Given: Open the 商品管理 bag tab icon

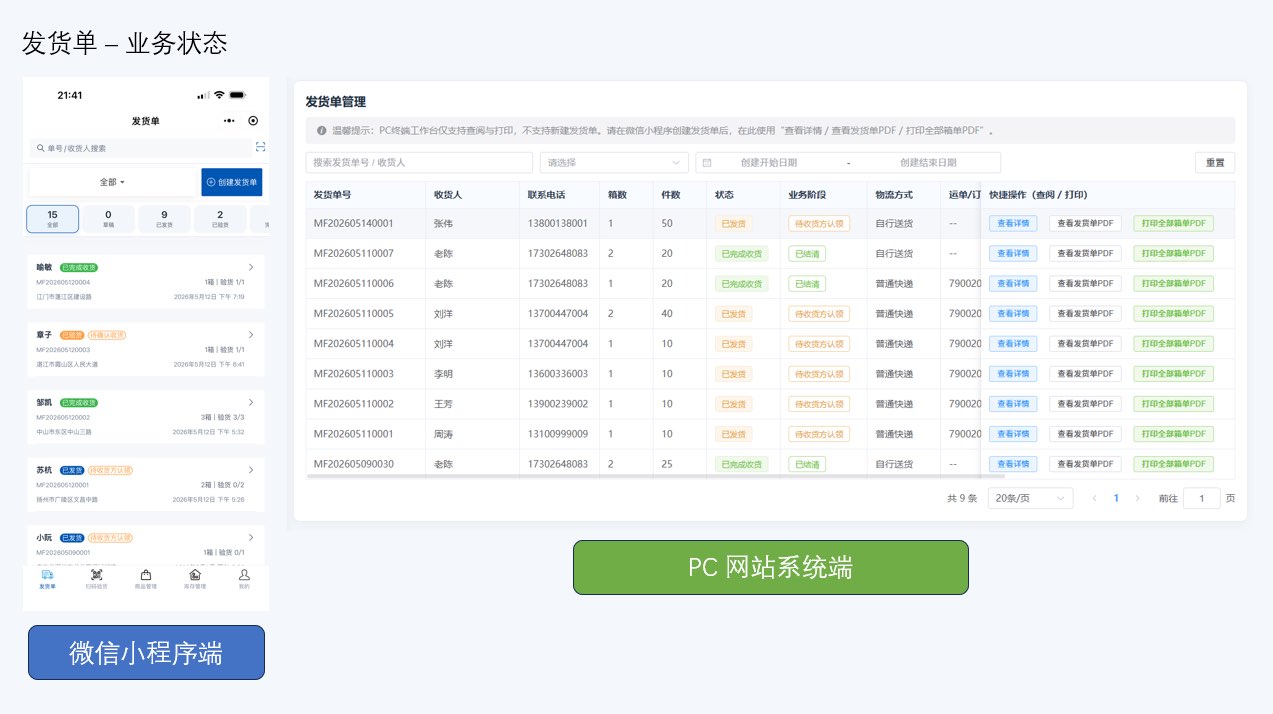Looking at the screenshot, I should click(146, 575).
